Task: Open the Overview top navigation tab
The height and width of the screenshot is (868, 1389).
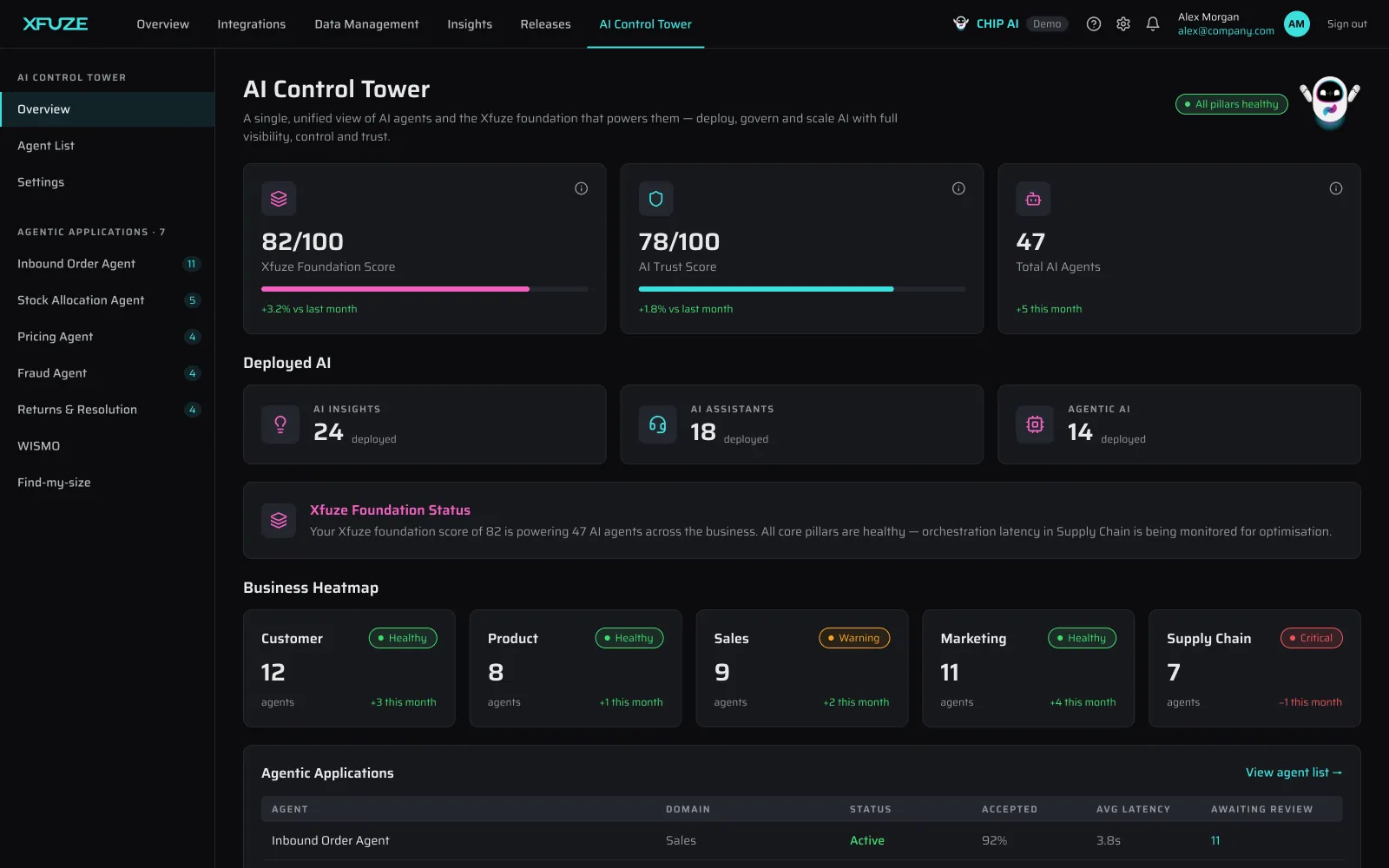Action: (x=162, y=24)
